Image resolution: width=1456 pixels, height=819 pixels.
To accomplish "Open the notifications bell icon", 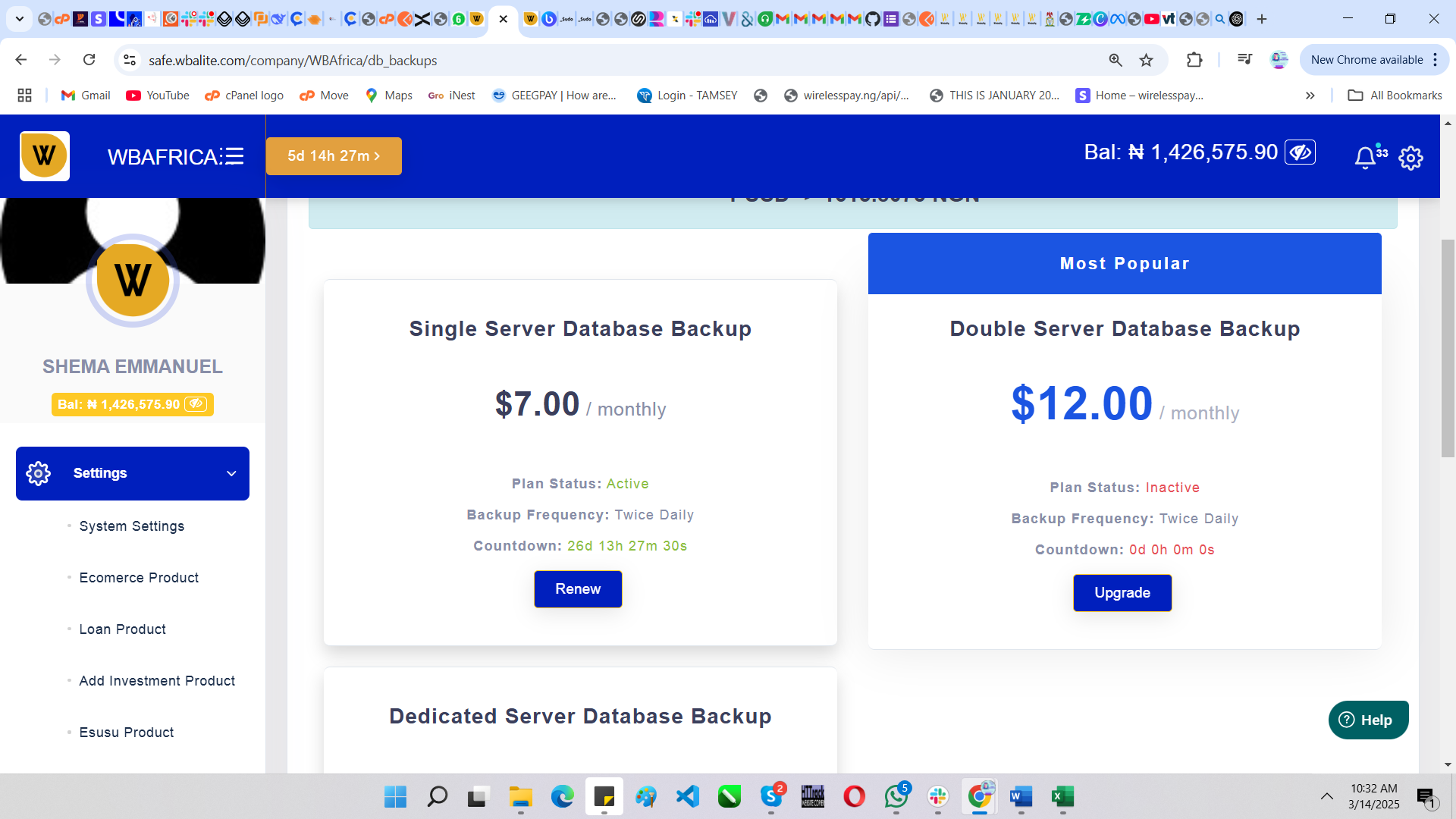I will [1365, 157].
